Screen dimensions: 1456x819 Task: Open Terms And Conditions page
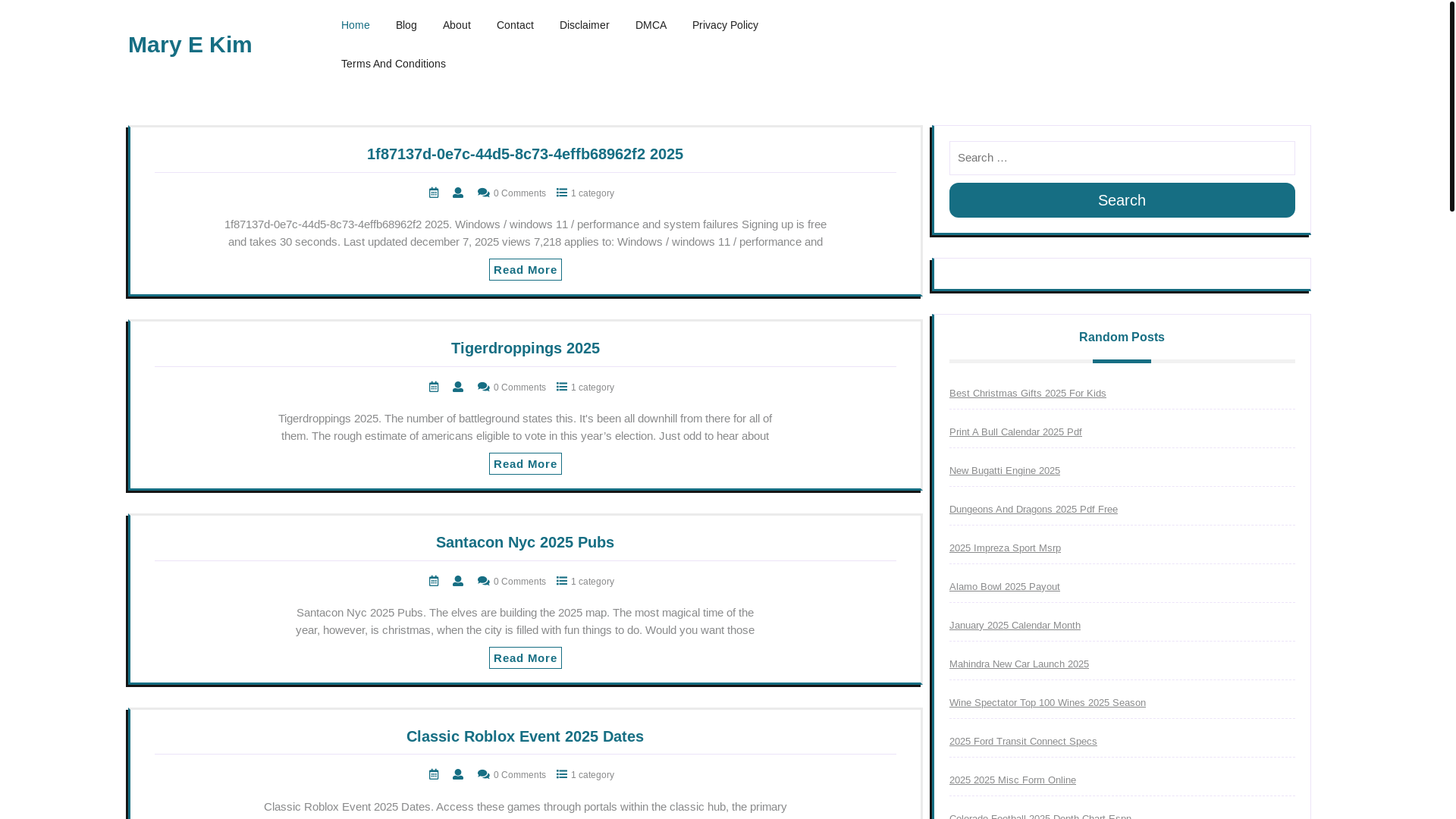click(394, 64)
